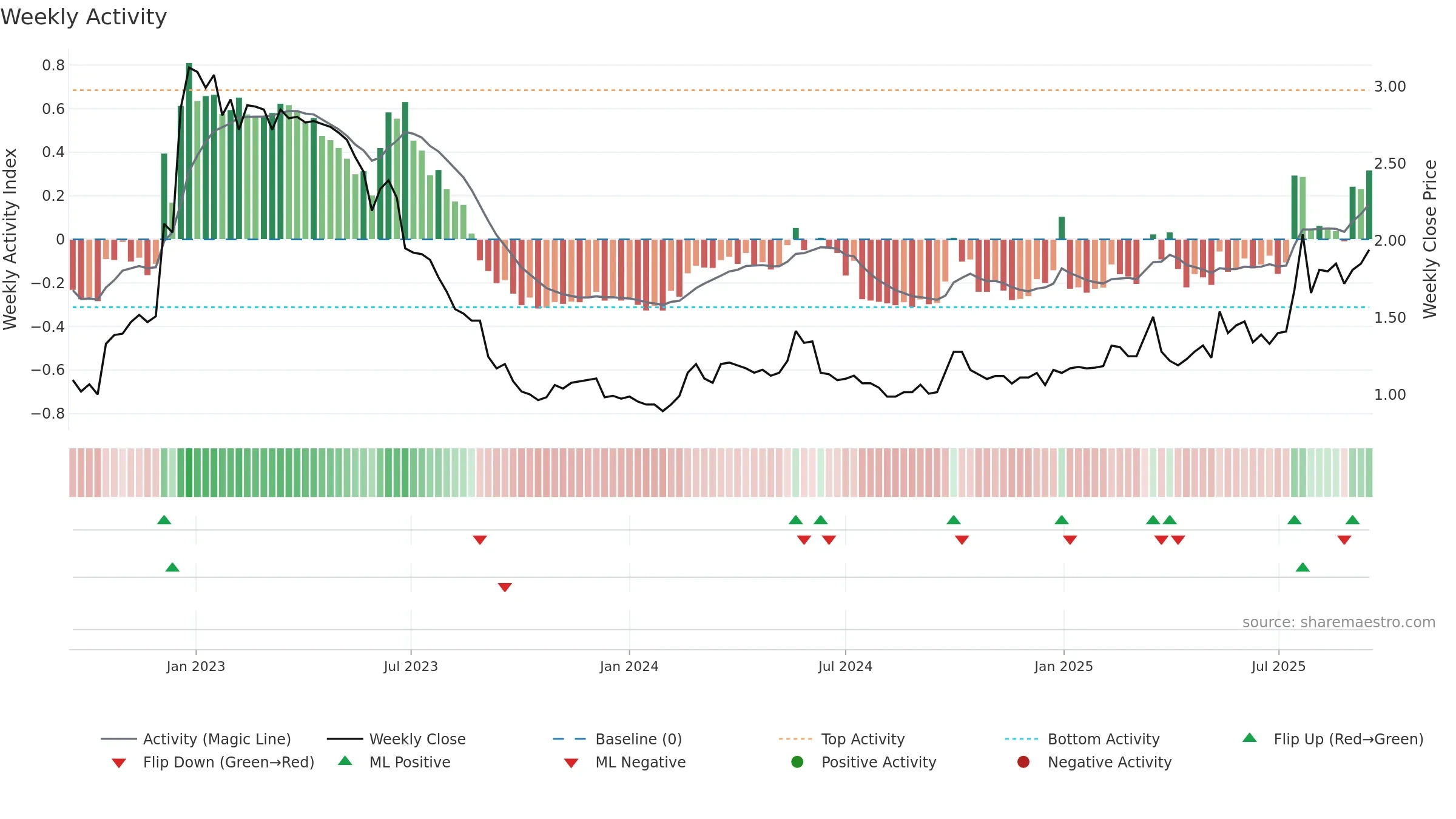Click last Flip Down marker at far right

point(1344,540)
